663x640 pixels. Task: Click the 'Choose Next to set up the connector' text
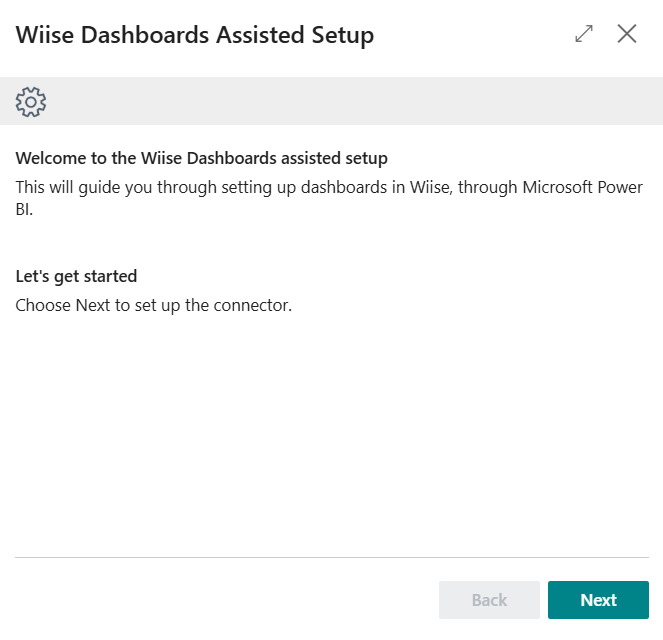154,305
